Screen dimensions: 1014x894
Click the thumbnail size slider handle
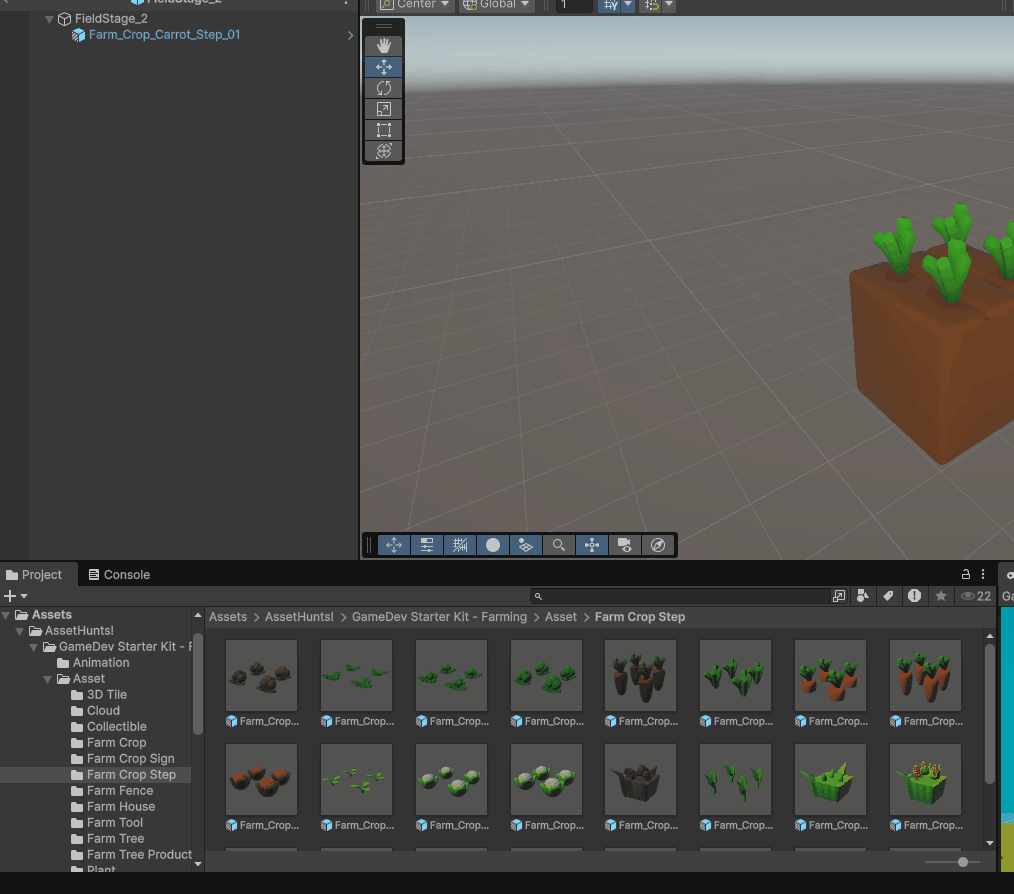pos(962,861)
